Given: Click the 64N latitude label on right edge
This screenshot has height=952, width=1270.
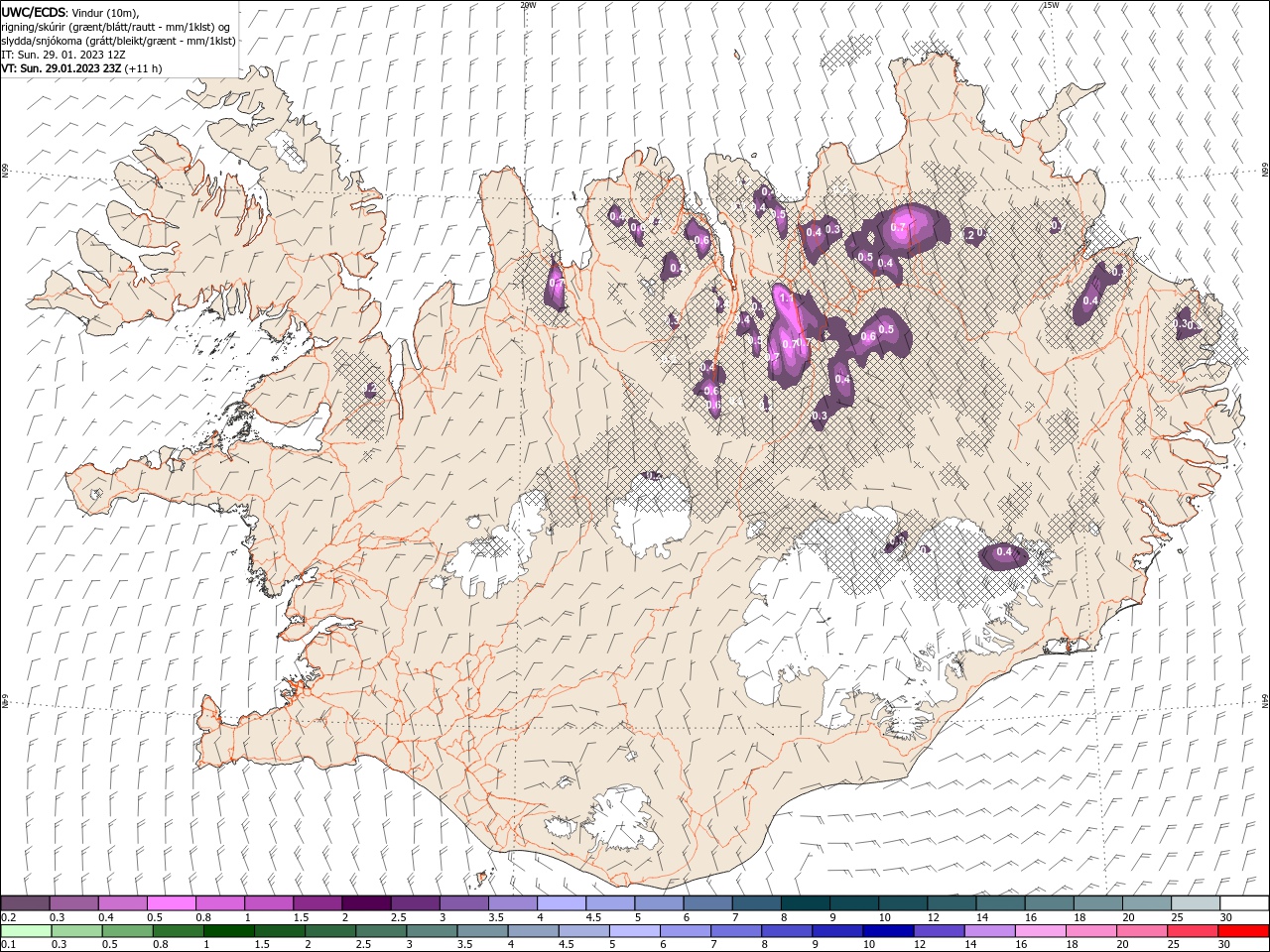Looking at the screenshot, I should click(1264, 701).
